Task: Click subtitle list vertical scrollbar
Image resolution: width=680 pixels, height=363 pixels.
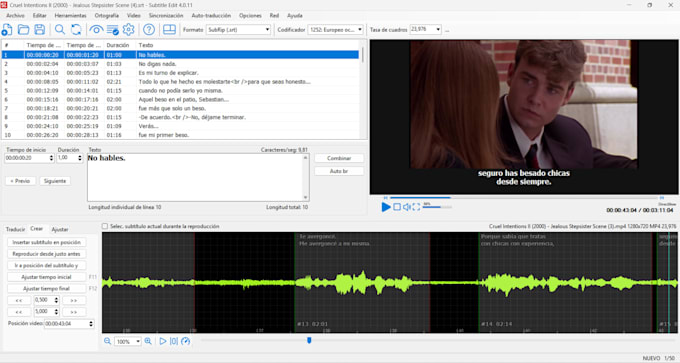Action: (363, 90)
